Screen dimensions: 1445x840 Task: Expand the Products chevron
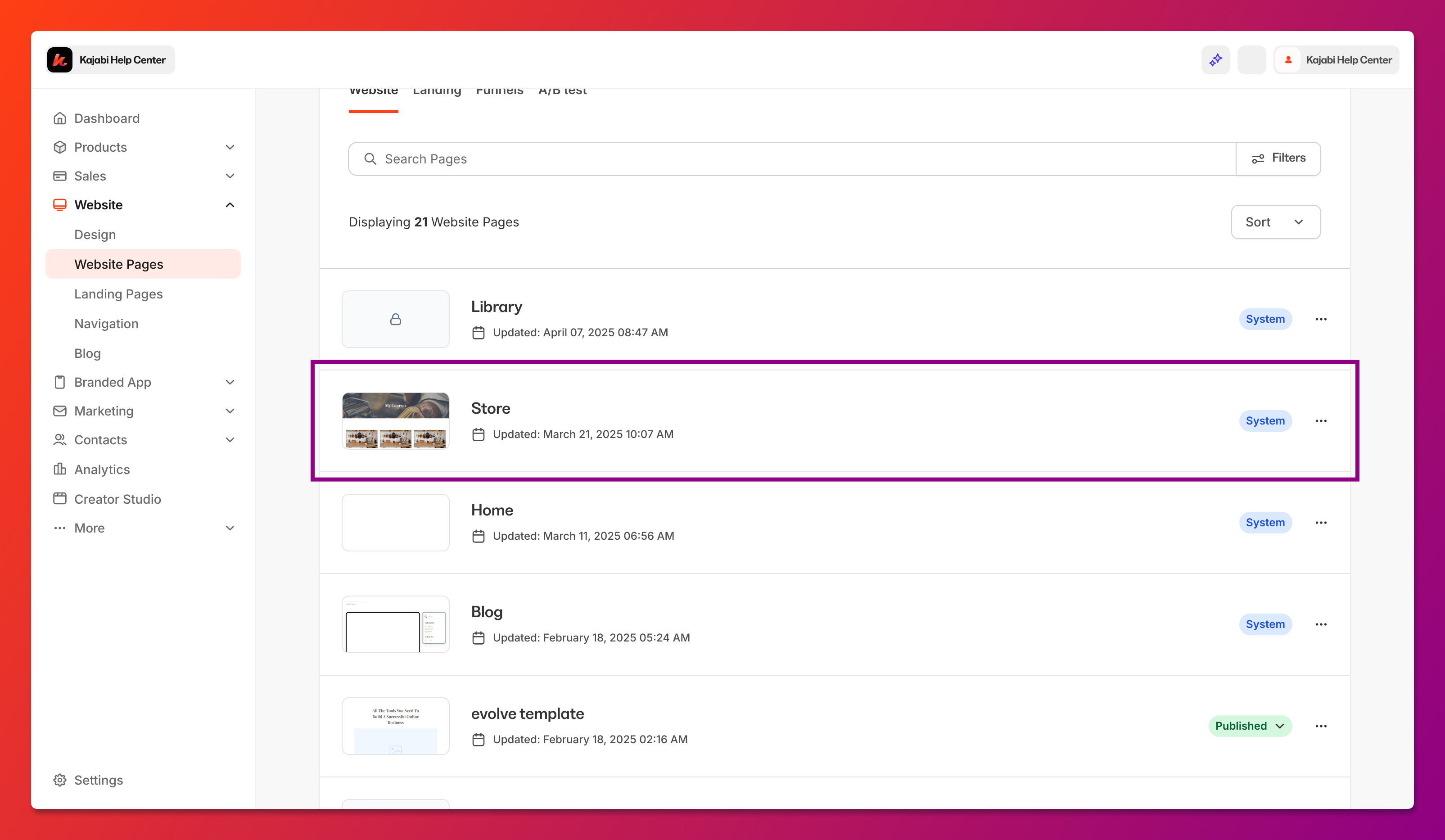[230, 147]
